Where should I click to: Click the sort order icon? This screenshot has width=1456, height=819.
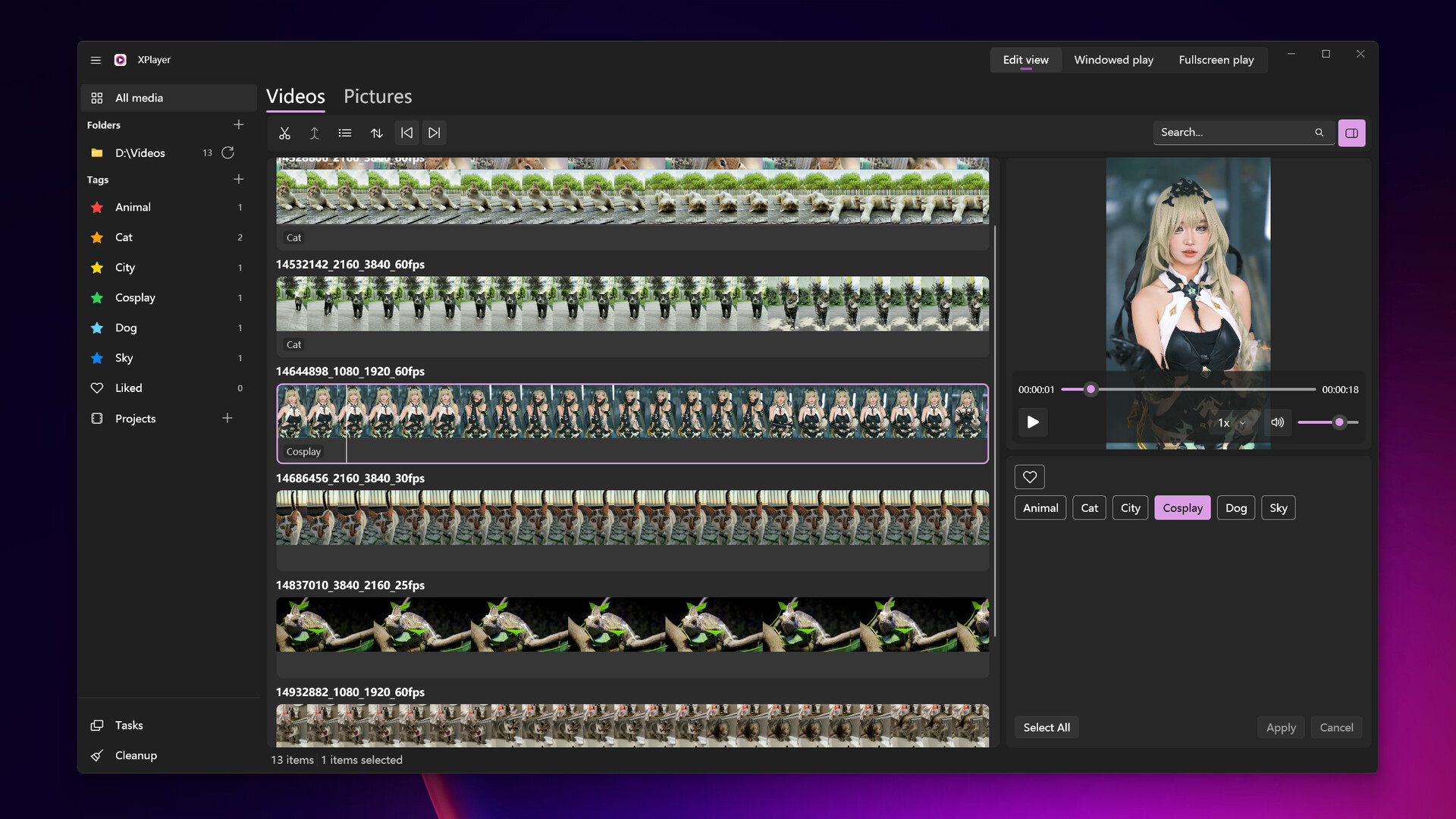click(377, 133)
